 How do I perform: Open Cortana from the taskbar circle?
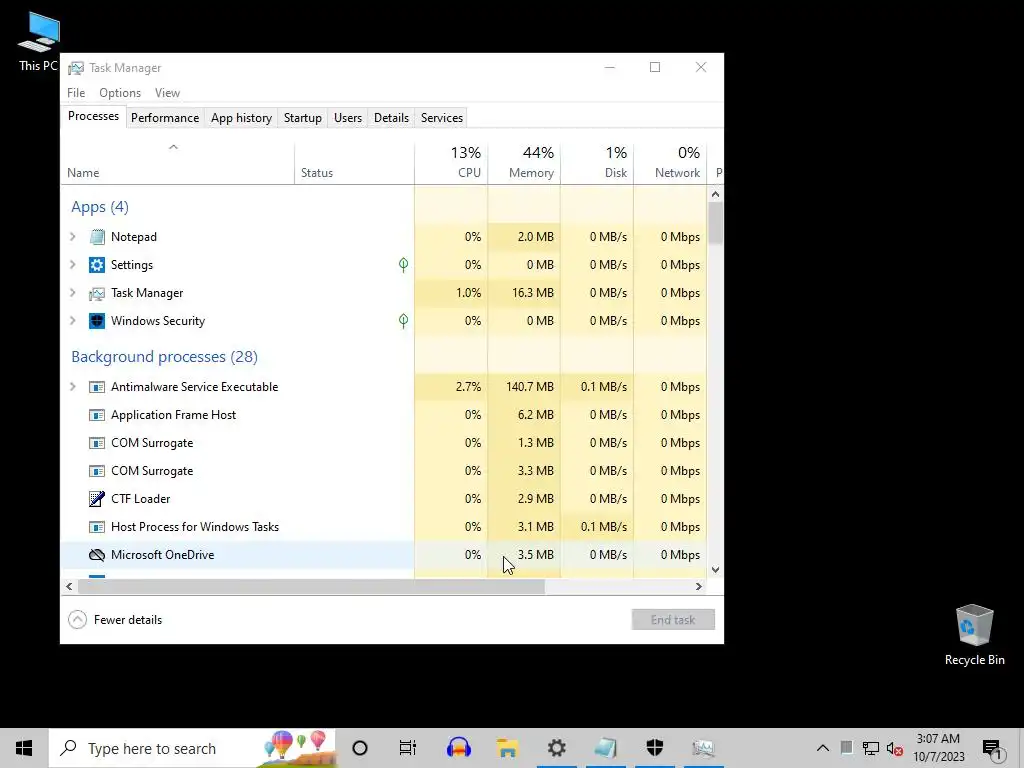(x=360, y=748)
